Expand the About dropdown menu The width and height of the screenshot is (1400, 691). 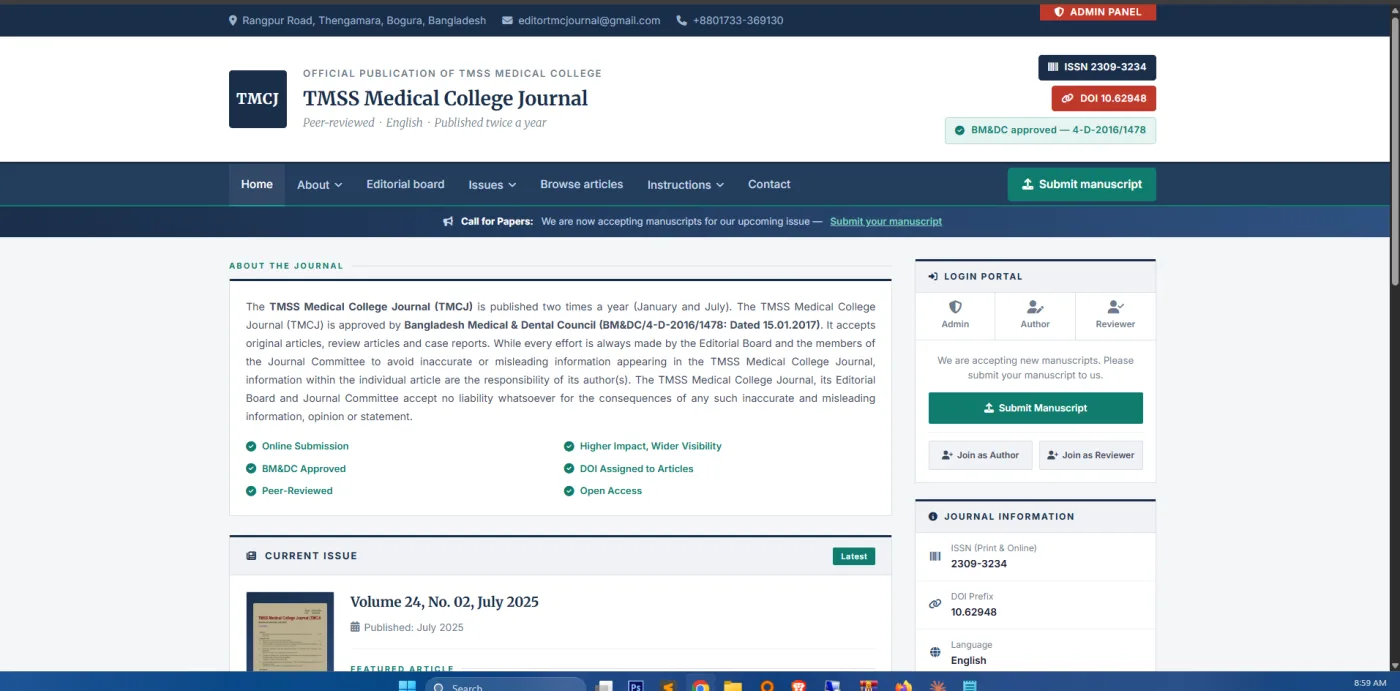[319, 185]
